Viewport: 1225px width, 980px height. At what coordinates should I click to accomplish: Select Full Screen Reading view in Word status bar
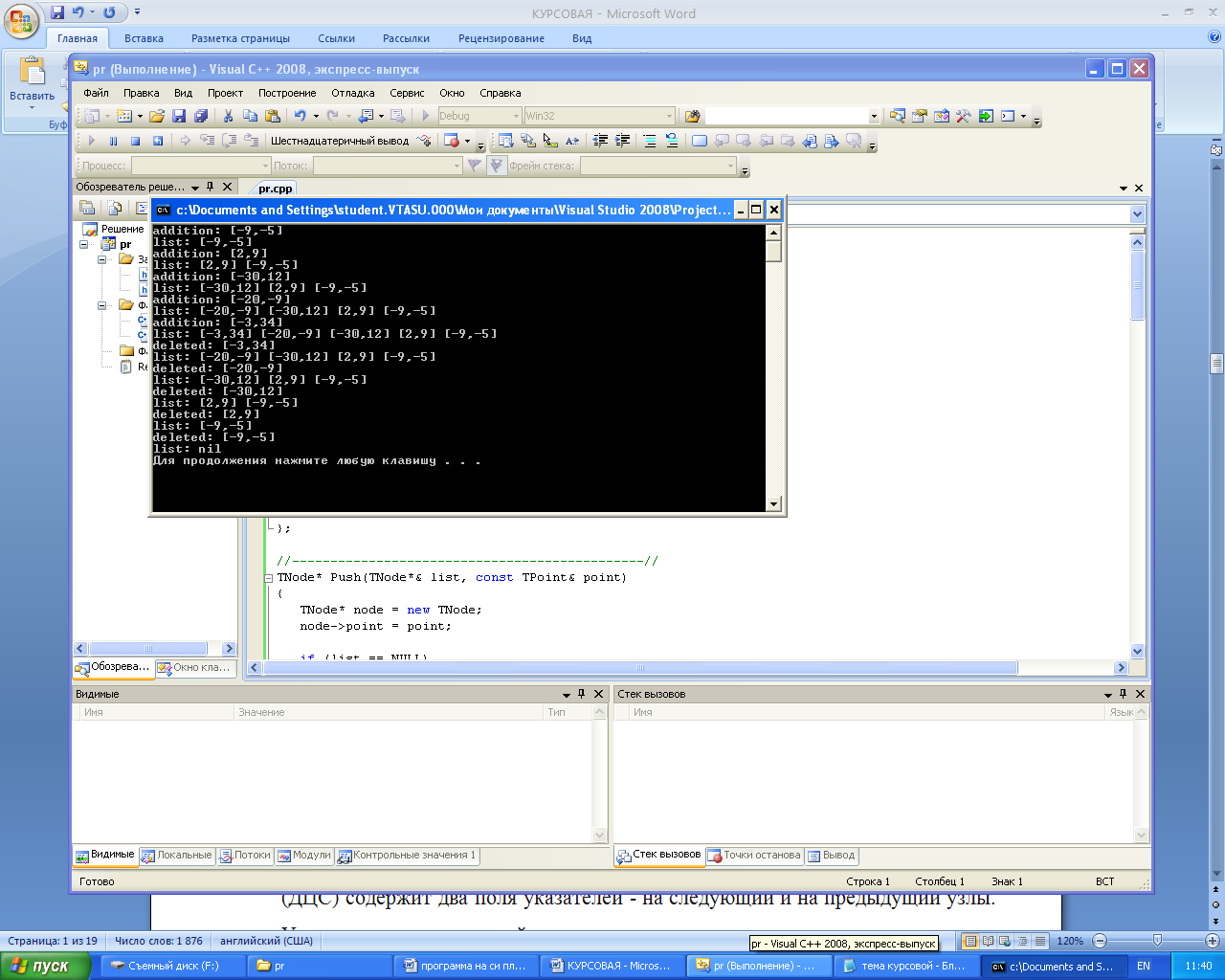pos(988,941)
